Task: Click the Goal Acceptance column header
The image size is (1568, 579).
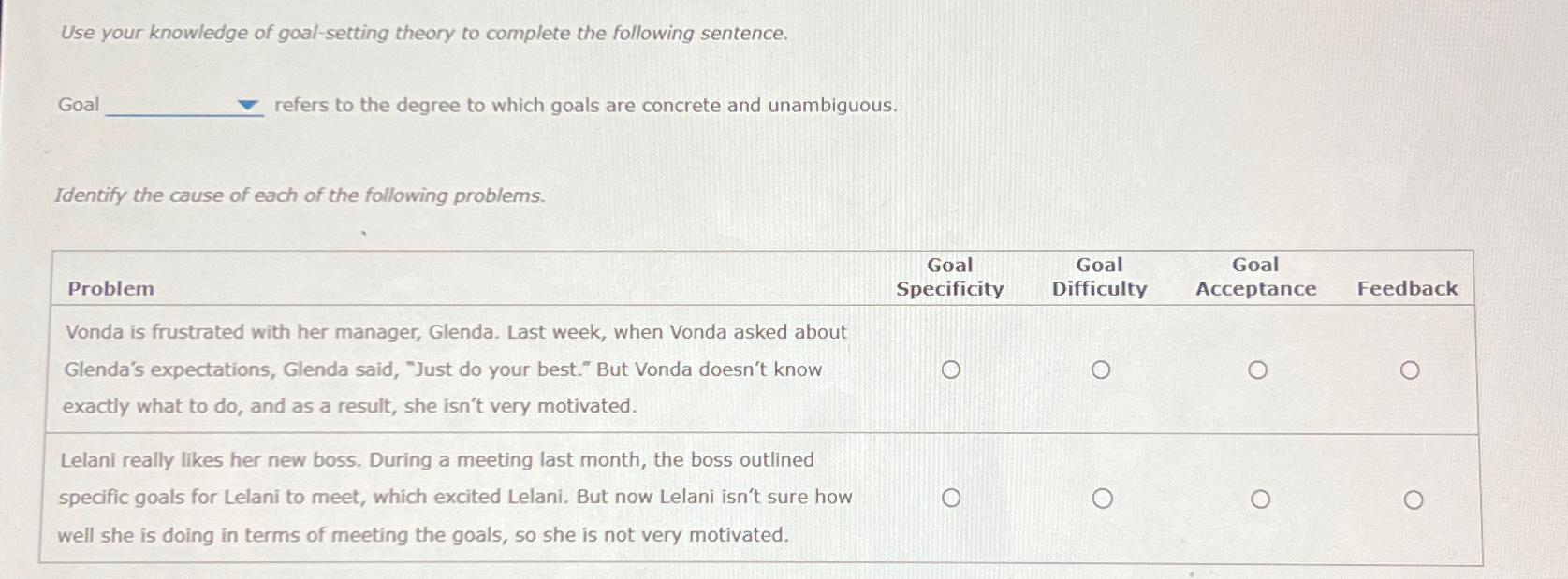Action: pyautogui.click(x=1255, y=277)
